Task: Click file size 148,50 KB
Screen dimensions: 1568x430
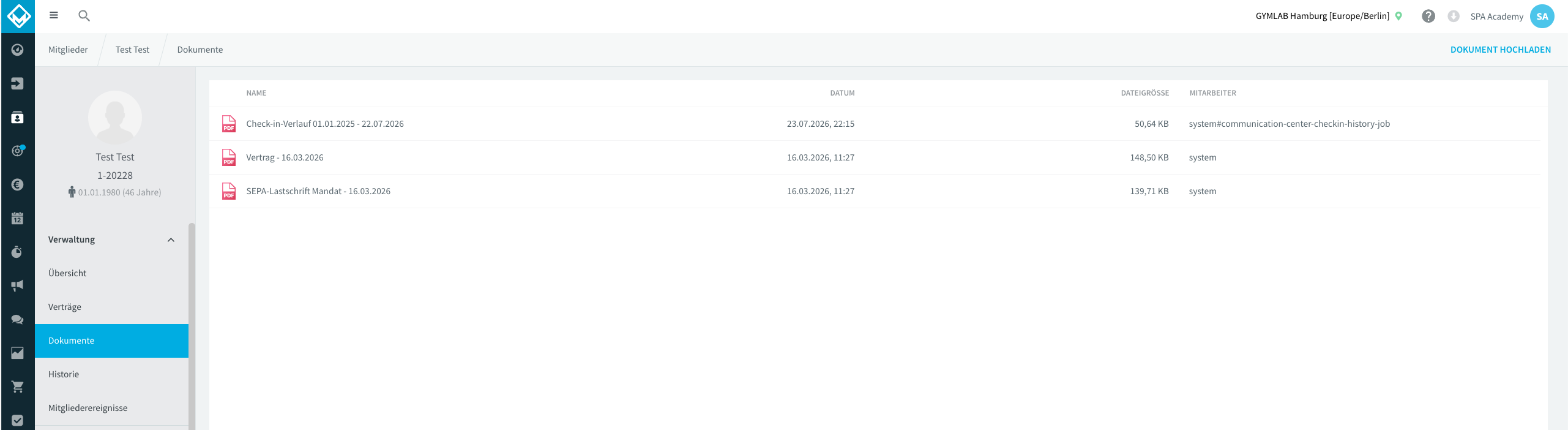Action: [x=1149, y=157]
